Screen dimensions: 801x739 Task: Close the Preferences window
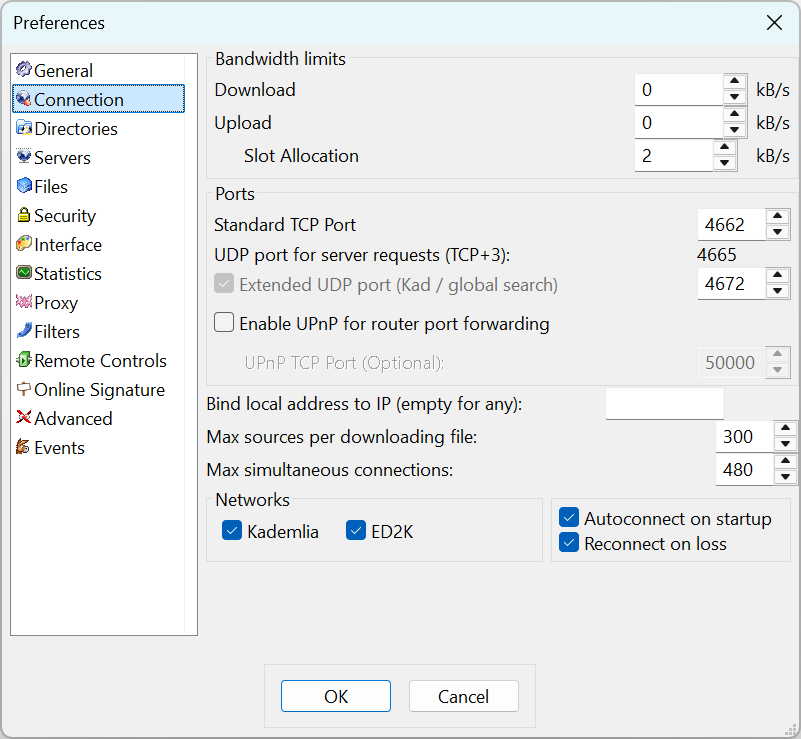(774, 22)
